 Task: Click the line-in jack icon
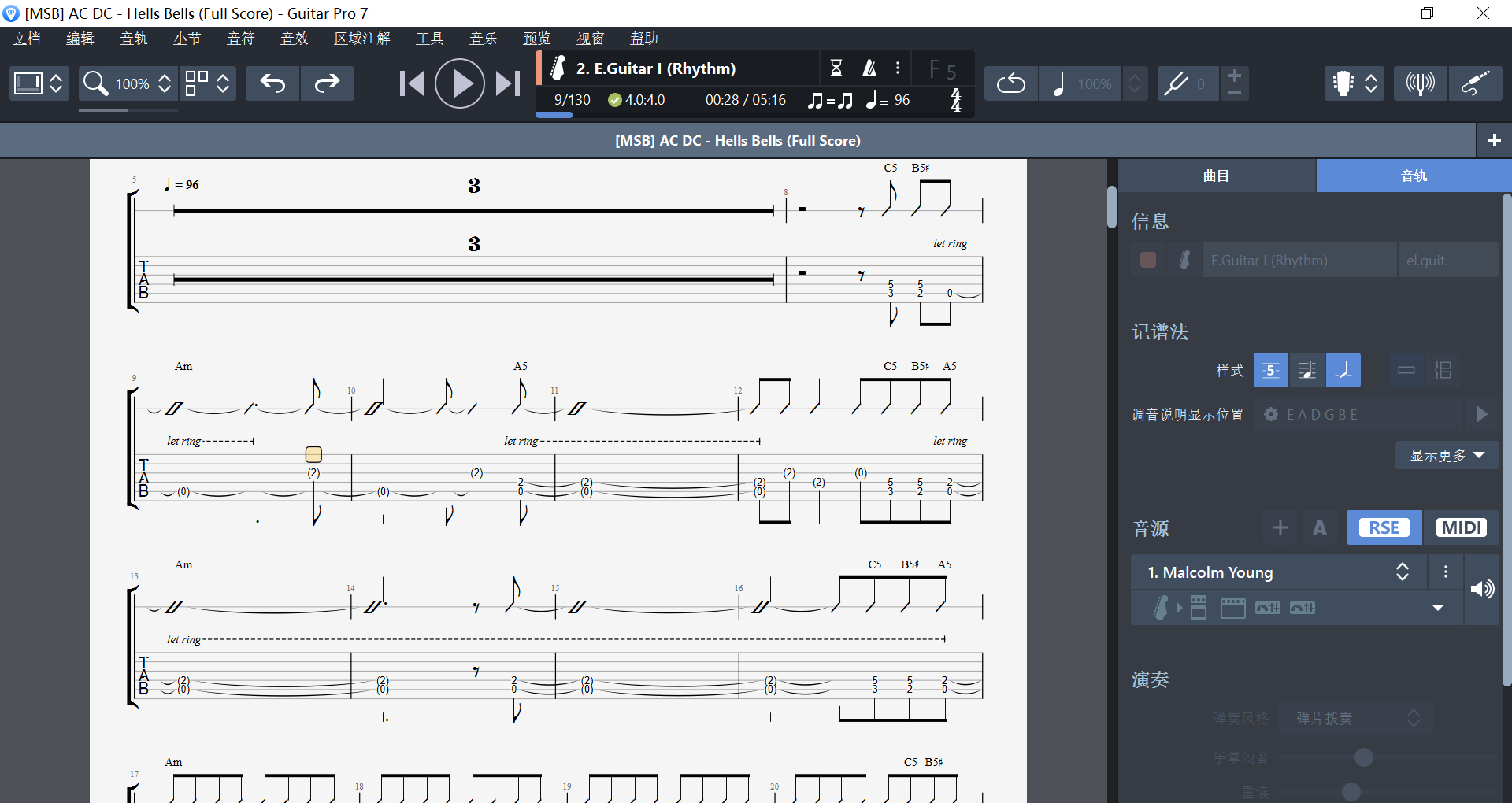click(1477, 83)
